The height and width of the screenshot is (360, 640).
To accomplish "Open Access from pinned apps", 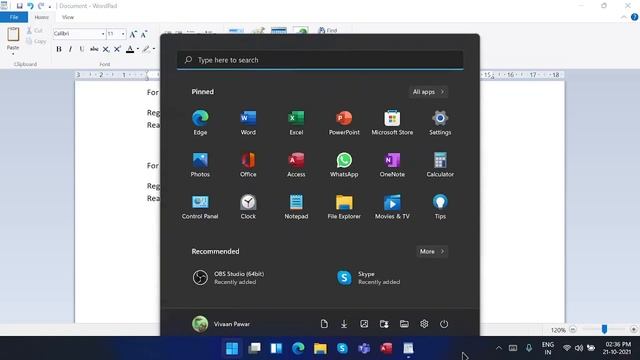I will click(x=296, y=164).
